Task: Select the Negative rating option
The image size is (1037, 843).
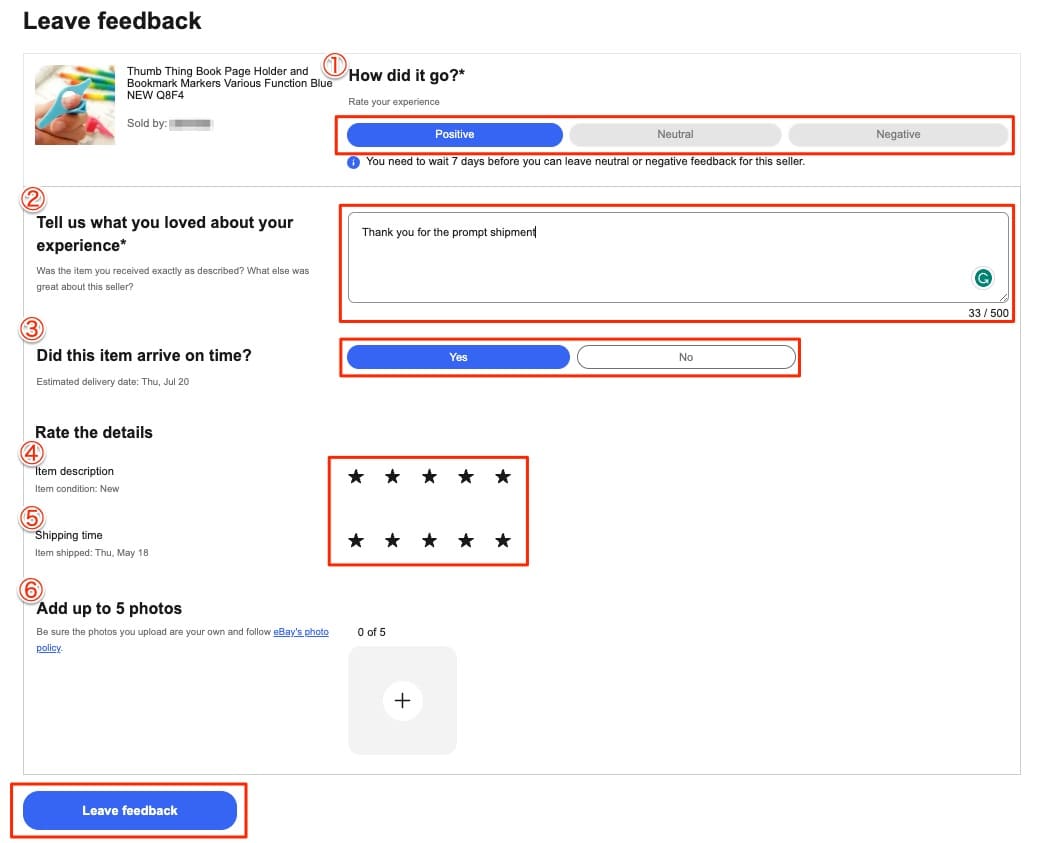Action: click(x=898, y=134)
